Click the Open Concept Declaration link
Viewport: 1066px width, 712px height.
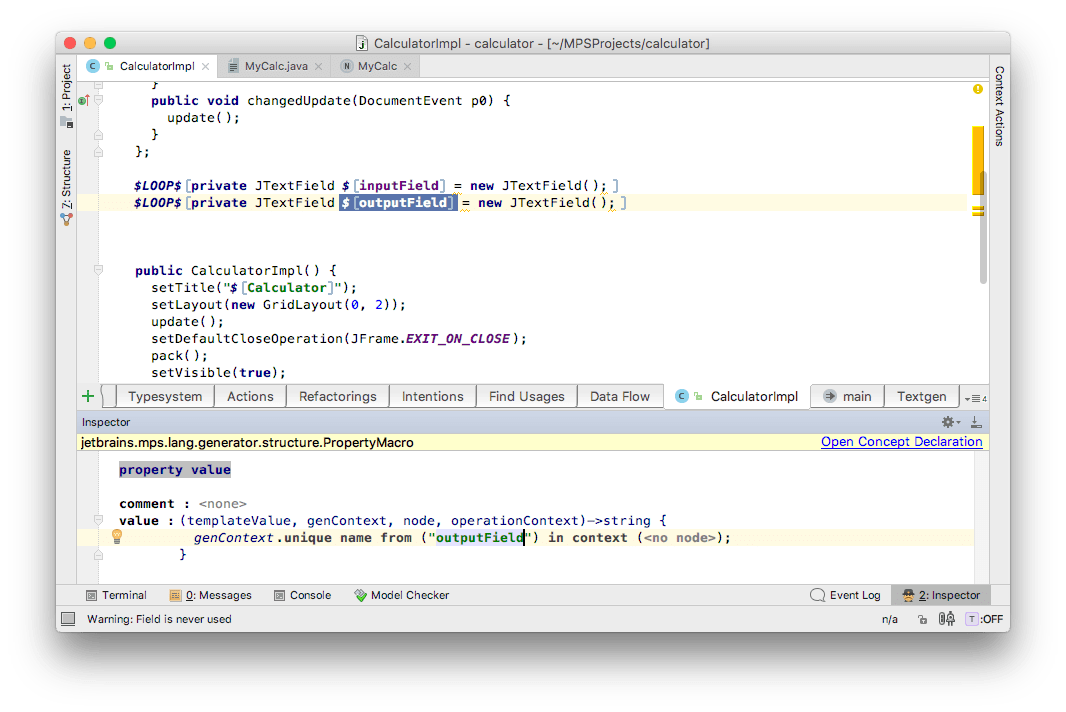[901, 442]
